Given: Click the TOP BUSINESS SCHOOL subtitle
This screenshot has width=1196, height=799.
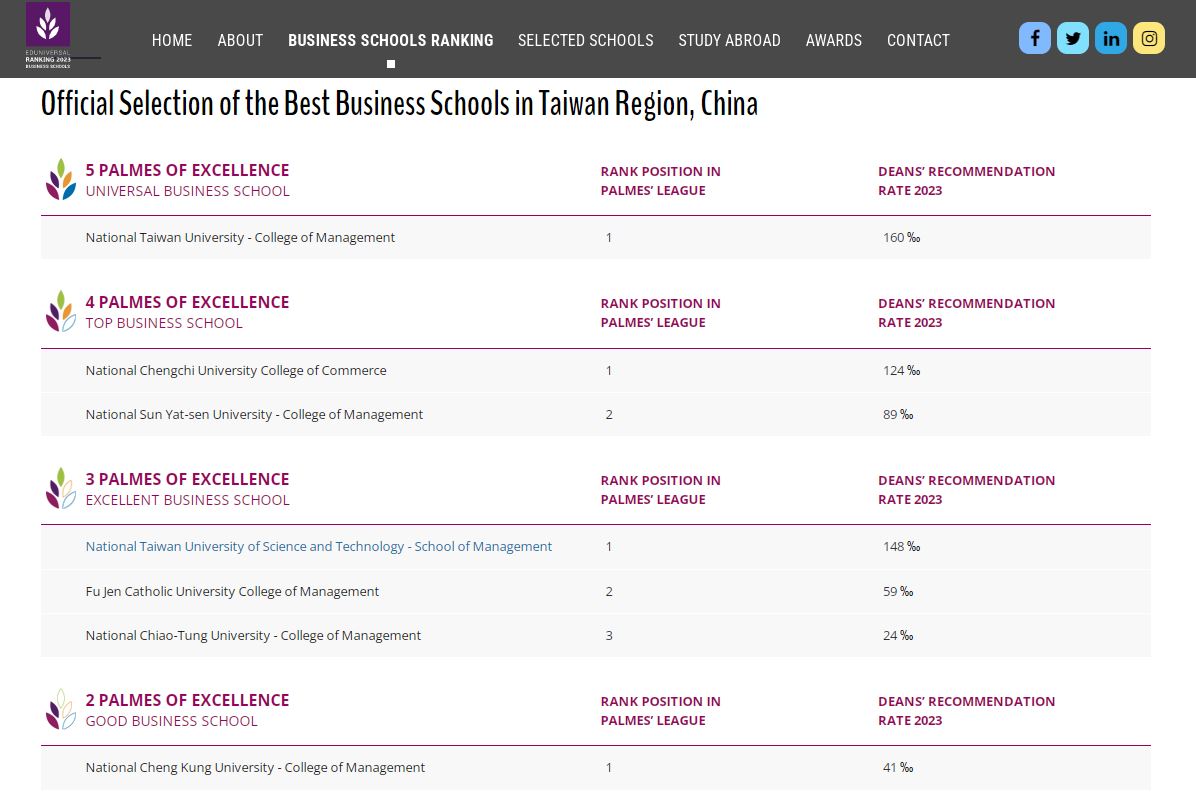Looking at the screenshot, I should [x=164, y=323].
